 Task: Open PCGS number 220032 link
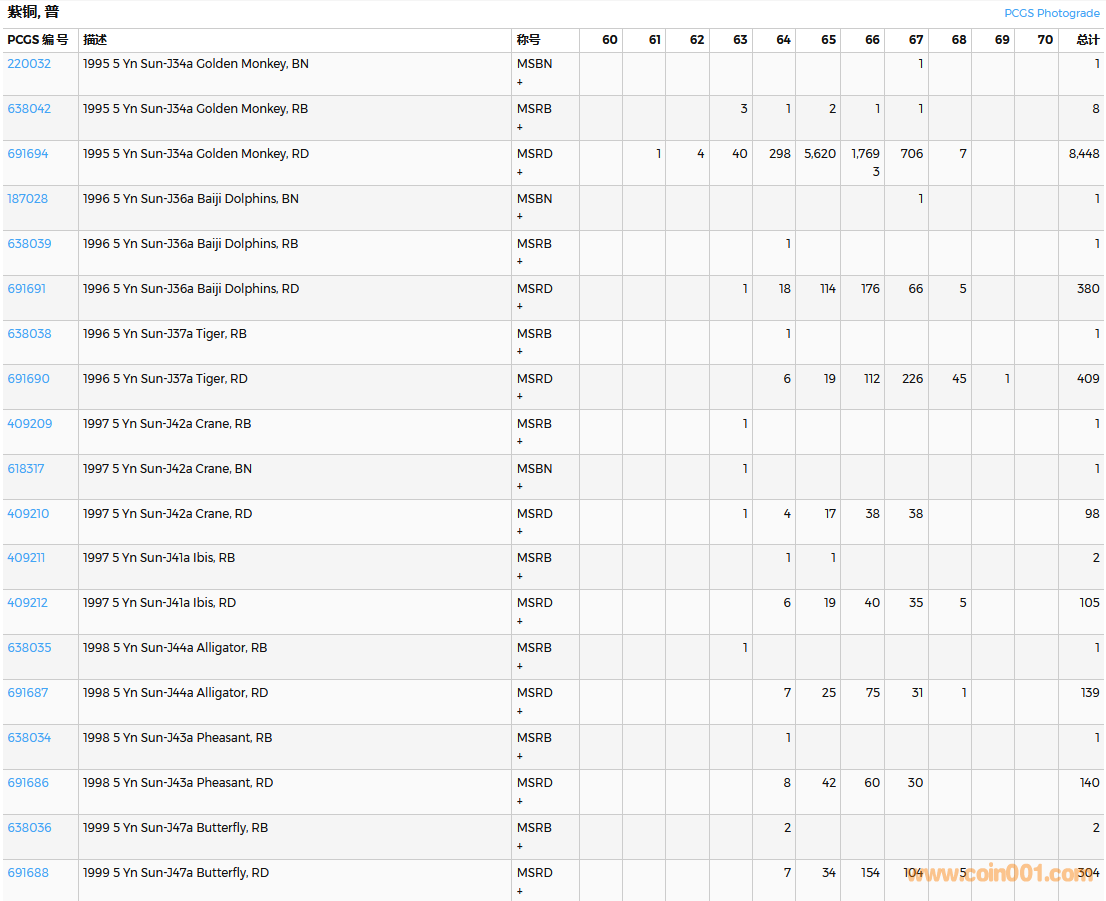[29, 64]
